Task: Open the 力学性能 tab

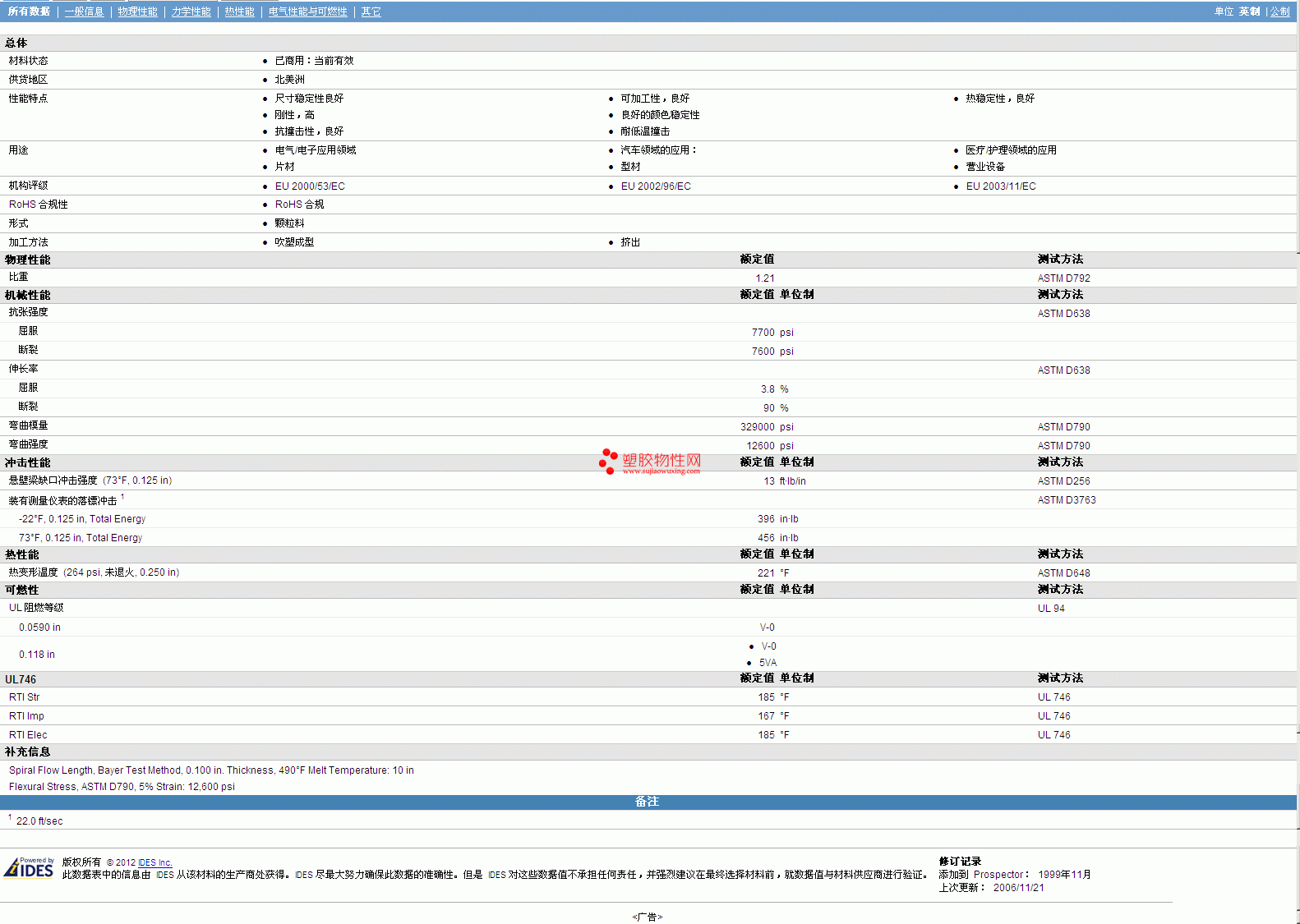Action: tap(191, 11)
